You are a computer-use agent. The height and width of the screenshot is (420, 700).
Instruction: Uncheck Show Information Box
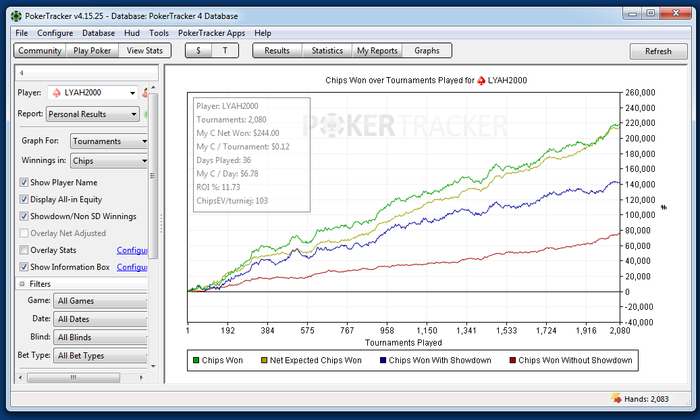click(x=24, y=267)
